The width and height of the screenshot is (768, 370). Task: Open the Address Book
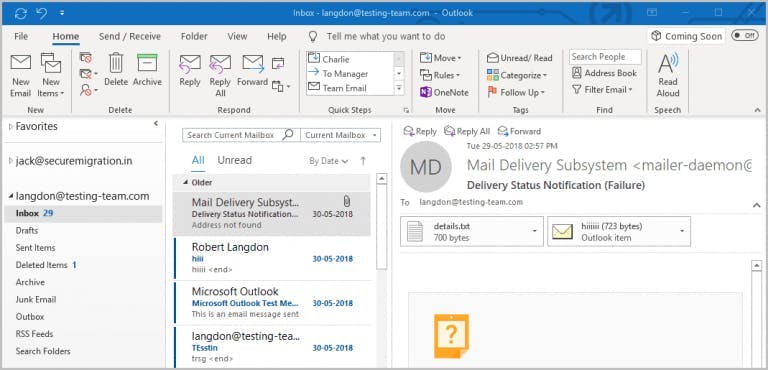604,73
